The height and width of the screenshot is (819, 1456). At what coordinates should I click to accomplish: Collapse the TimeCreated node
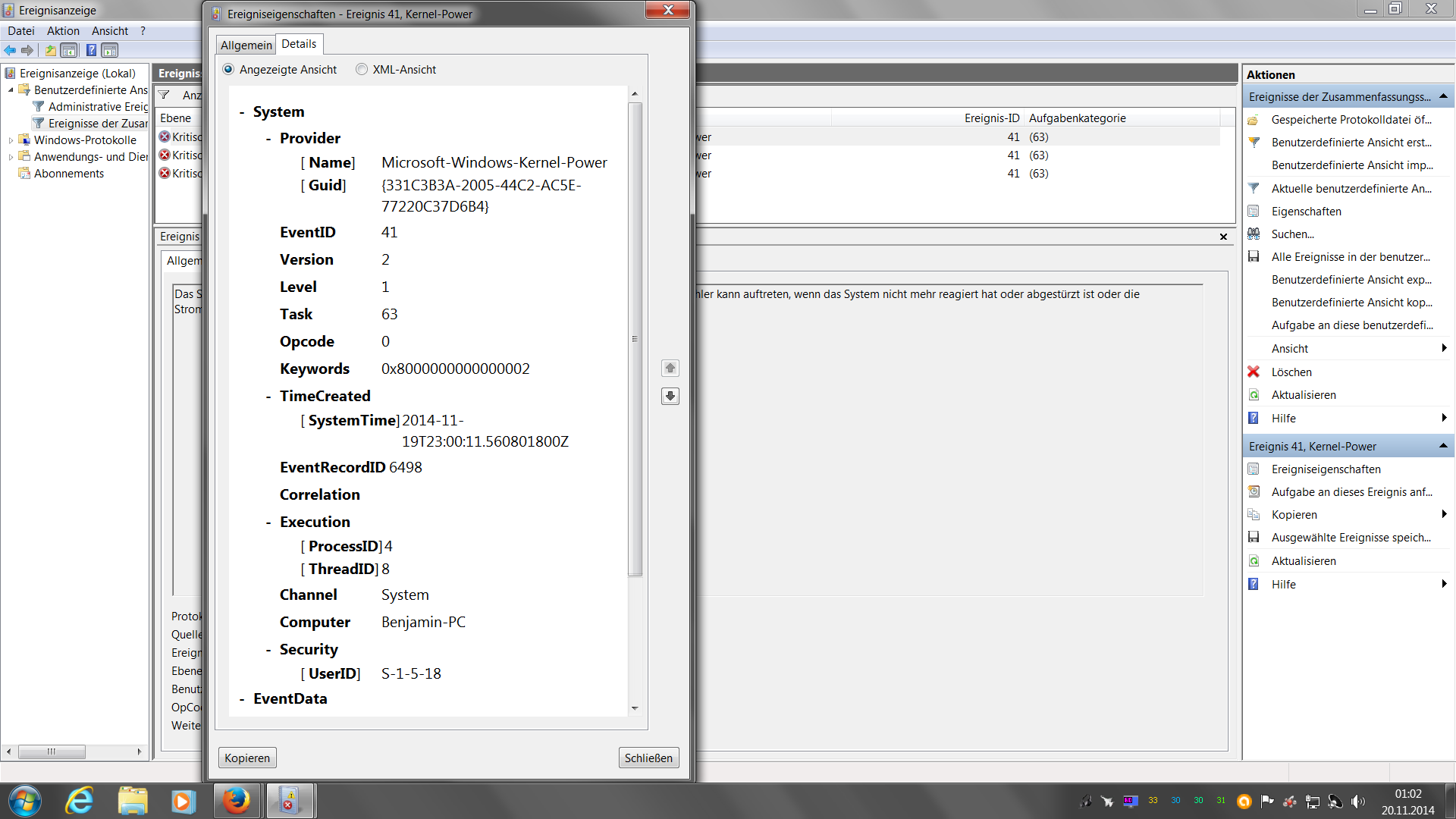coord(268,397)
